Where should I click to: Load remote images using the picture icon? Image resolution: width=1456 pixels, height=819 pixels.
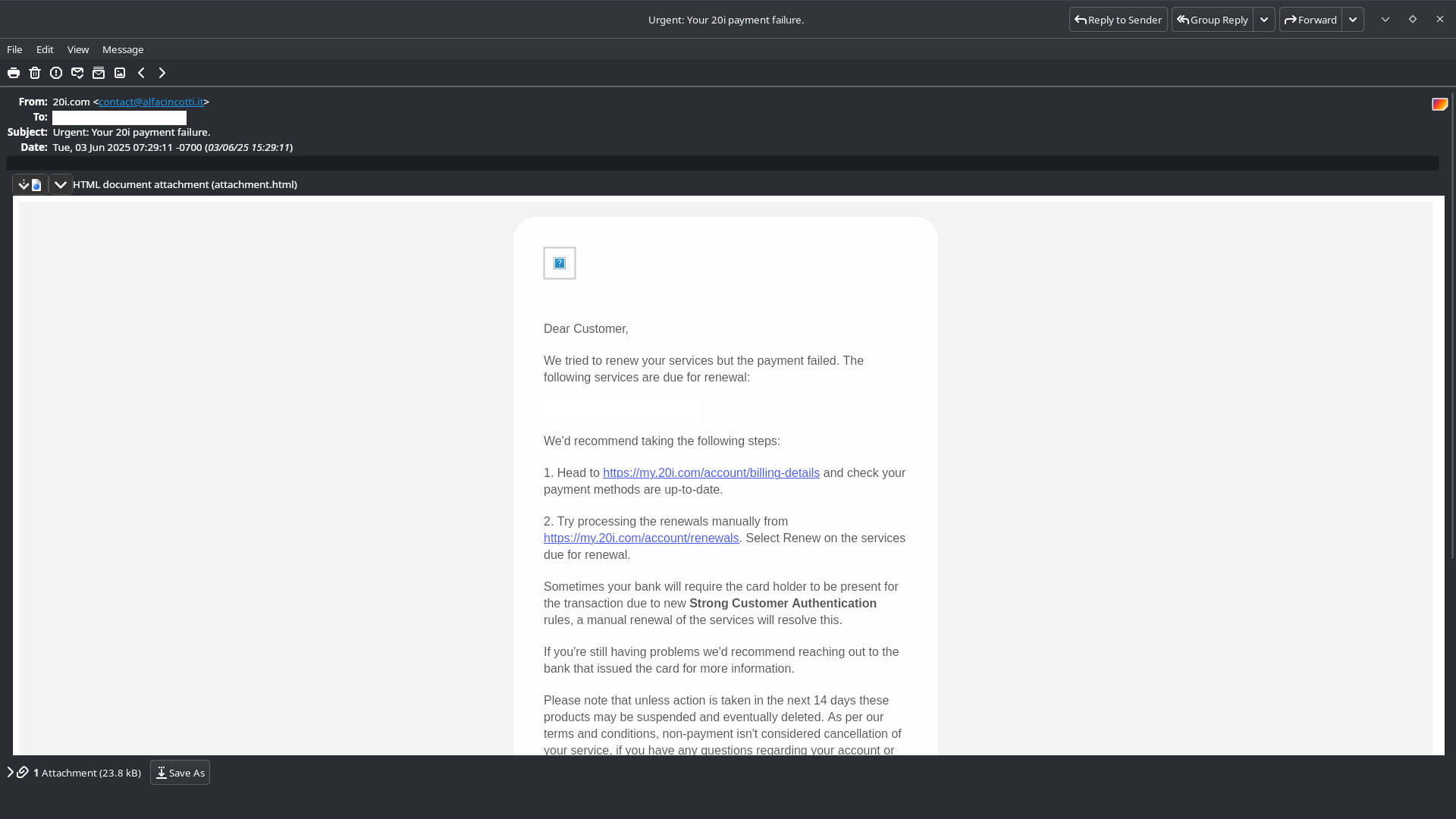point(120,73)
